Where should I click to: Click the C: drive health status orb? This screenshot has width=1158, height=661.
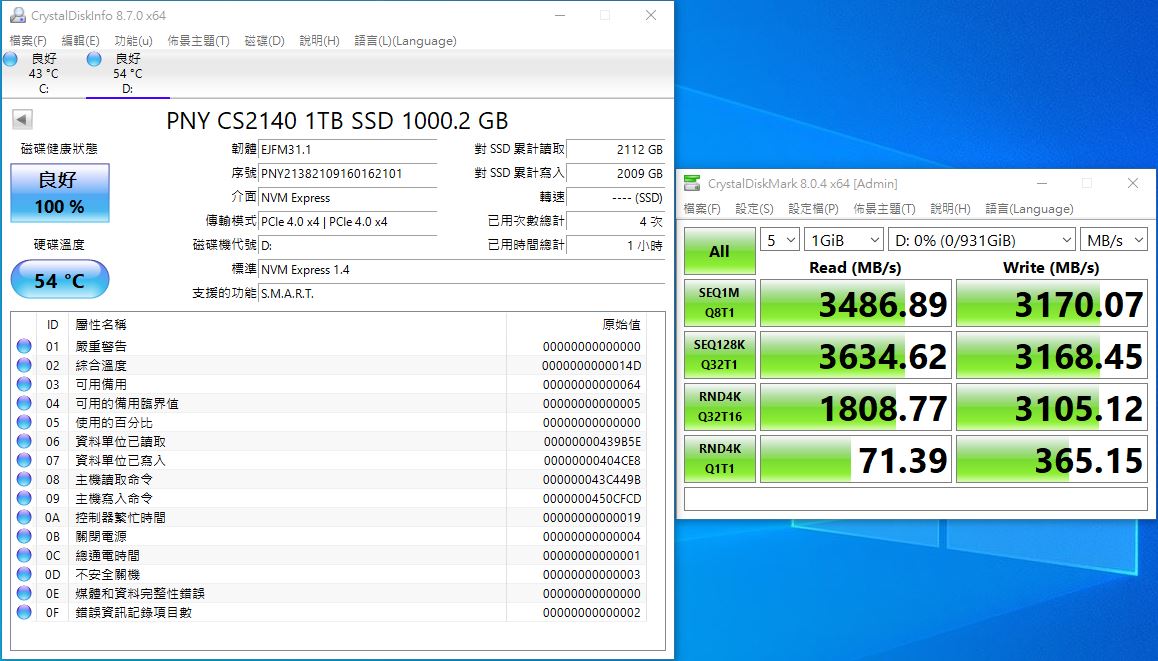coord(11,59)
